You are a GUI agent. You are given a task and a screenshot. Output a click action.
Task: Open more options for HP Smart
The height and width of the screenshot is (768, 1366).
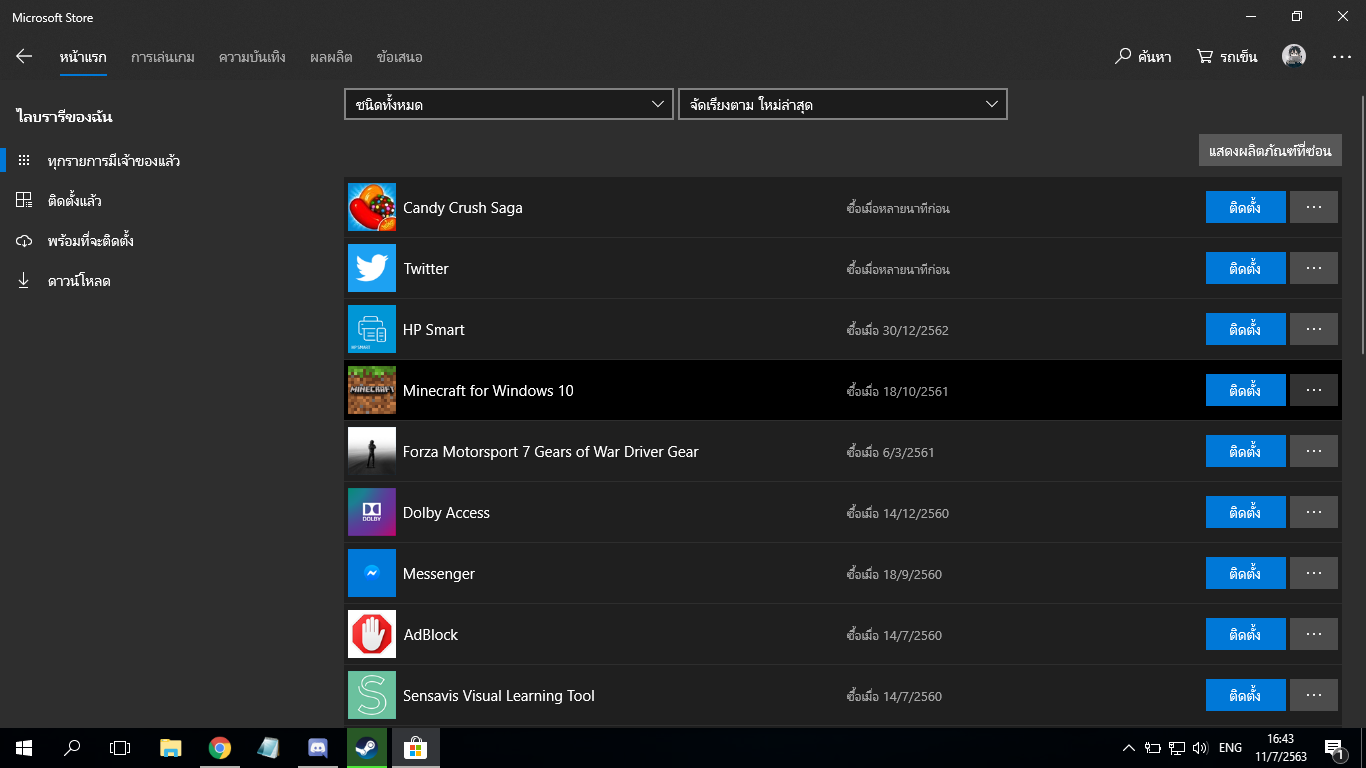[1314, 329]
